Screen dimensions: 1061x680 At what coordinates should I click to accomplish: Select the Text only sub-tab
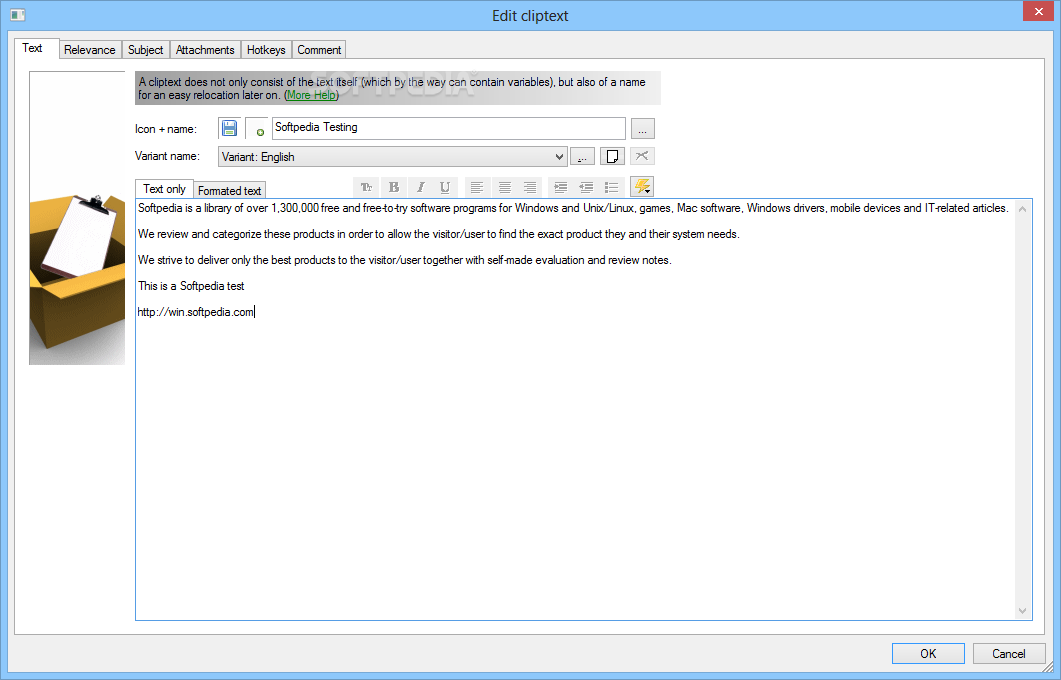click(x=164, y=189)
